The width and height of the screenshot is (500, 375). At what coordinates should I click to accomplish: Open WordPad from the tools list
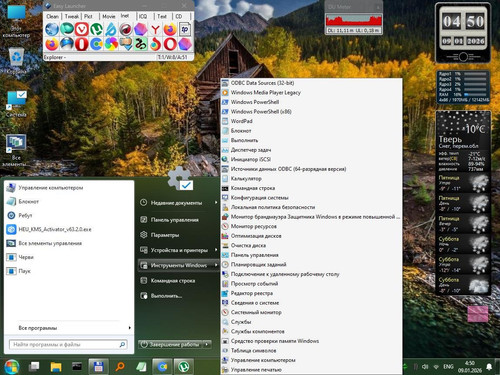pyautogui.click(x=311, y=121)
